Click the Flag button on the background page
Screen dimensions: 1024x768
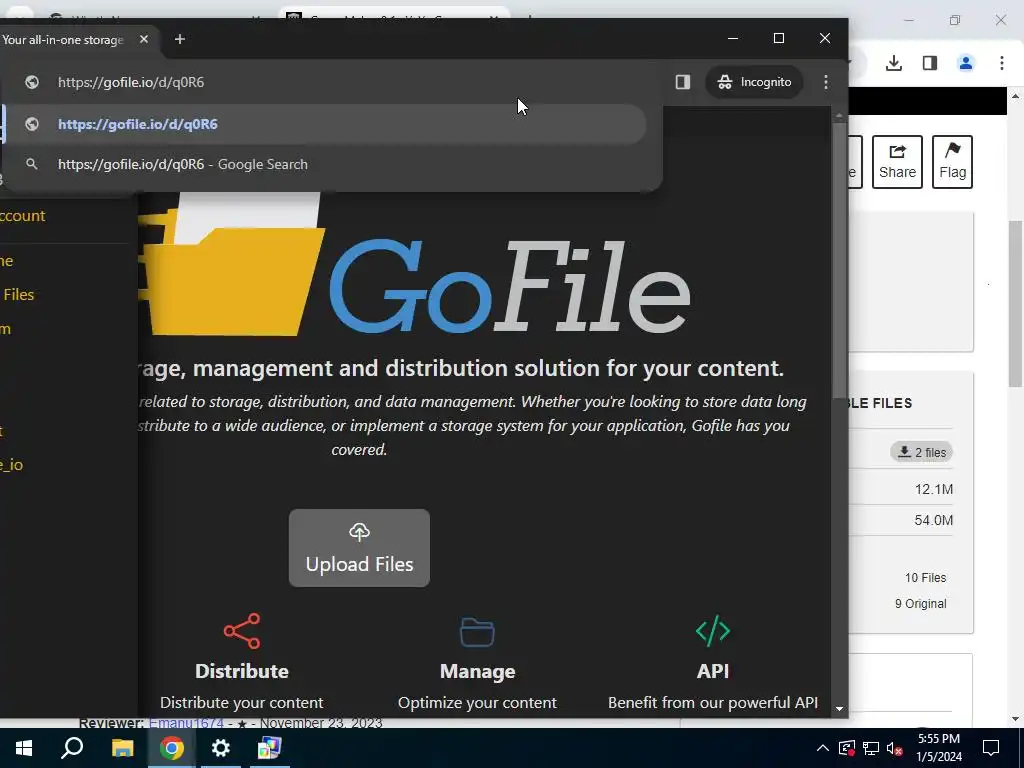pos(952,162)
